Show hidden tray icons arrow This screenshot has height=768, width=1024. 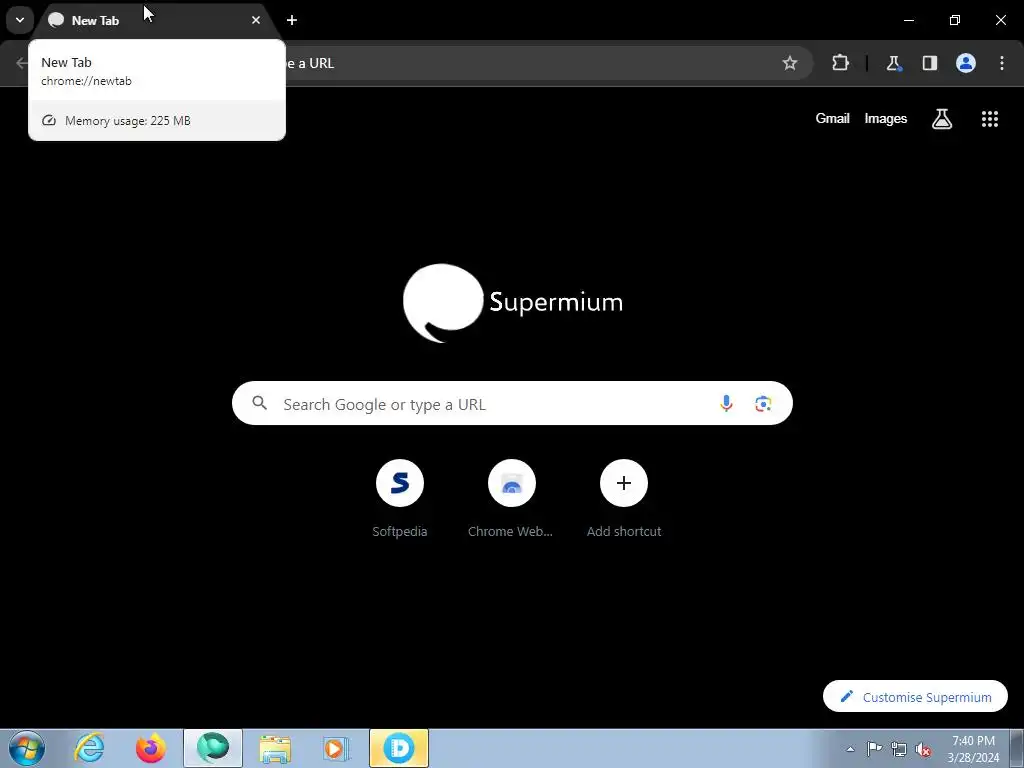[x=850, y=749]
